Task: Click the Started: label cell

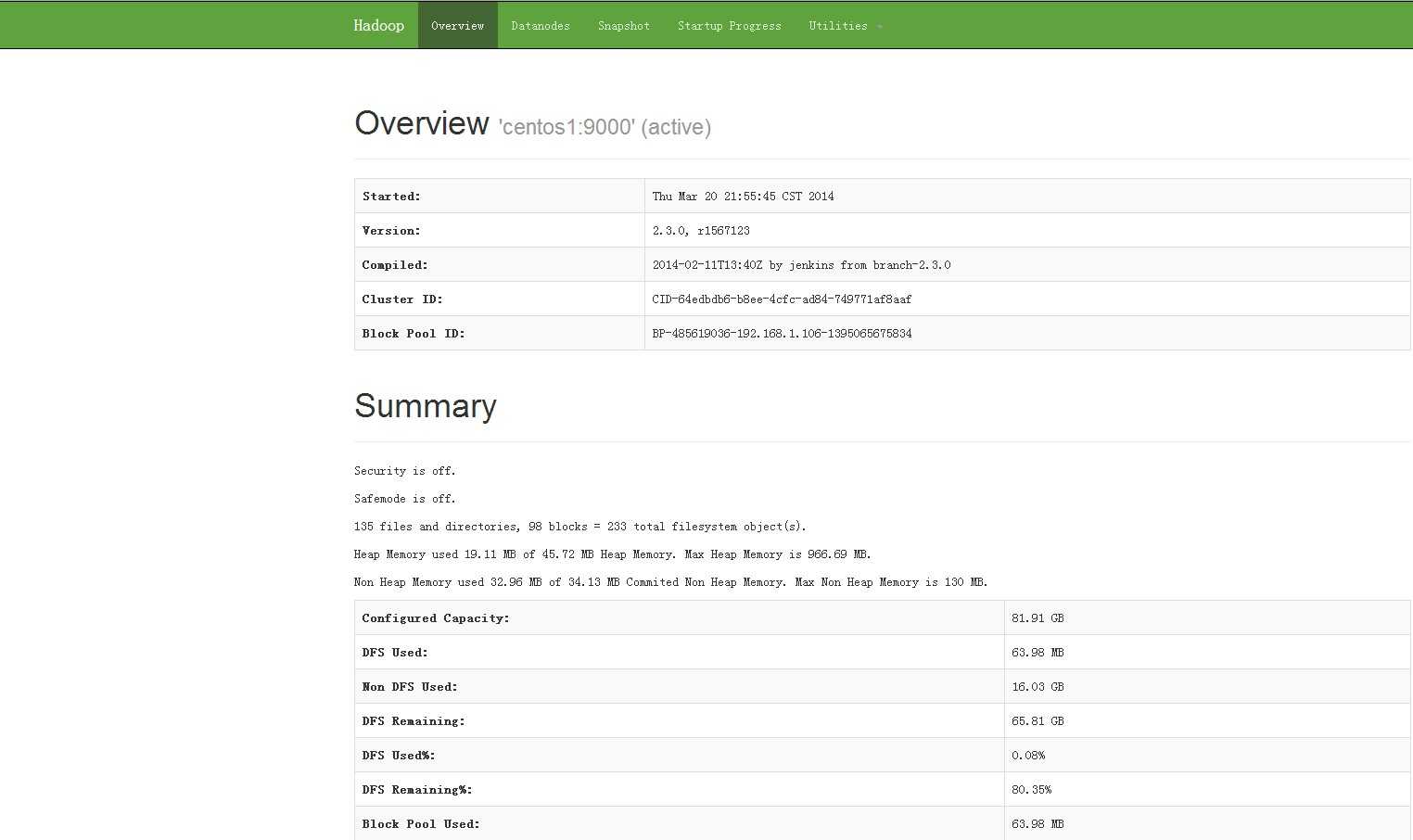Action: pyautogui.click(x=500, y=196)
